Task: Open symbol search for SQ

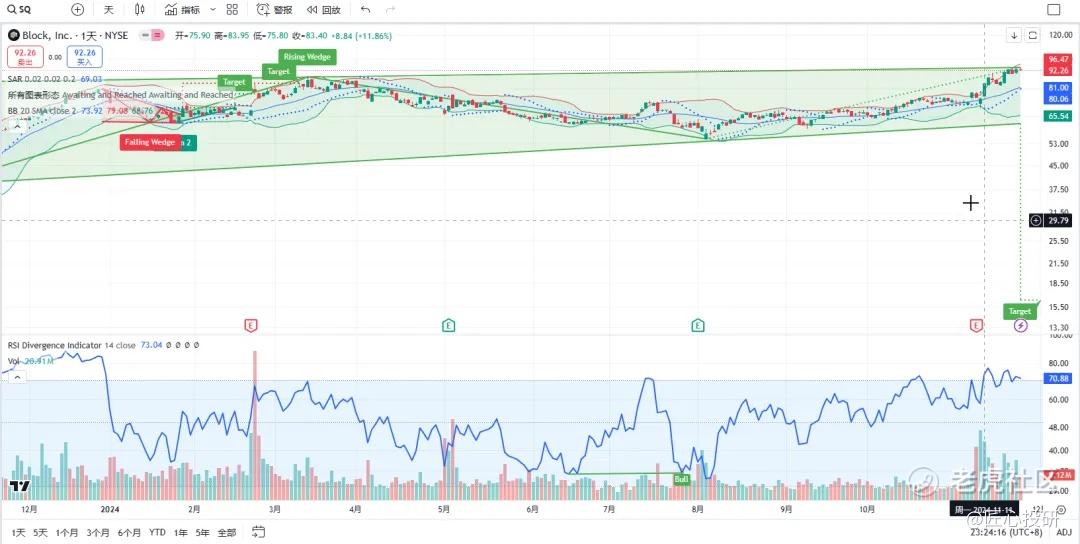Action: tap(19, 10)
